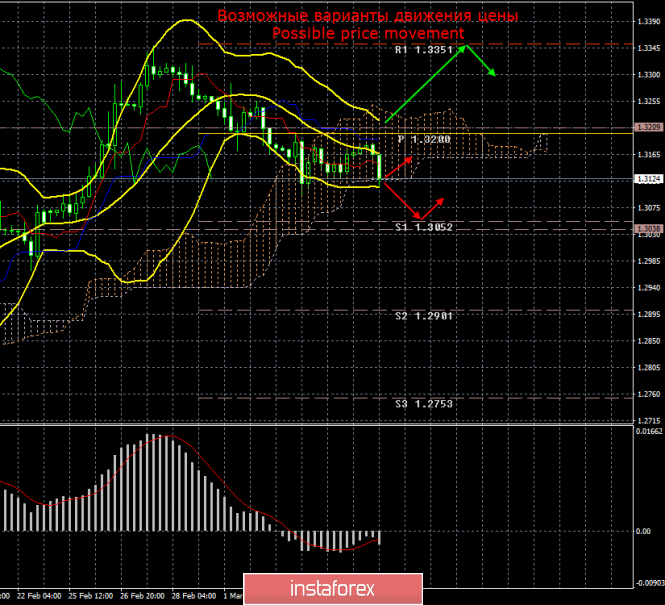Click the 22 Feb 04:00 time label
665x605 pixels.
click(x=39, y=596)
